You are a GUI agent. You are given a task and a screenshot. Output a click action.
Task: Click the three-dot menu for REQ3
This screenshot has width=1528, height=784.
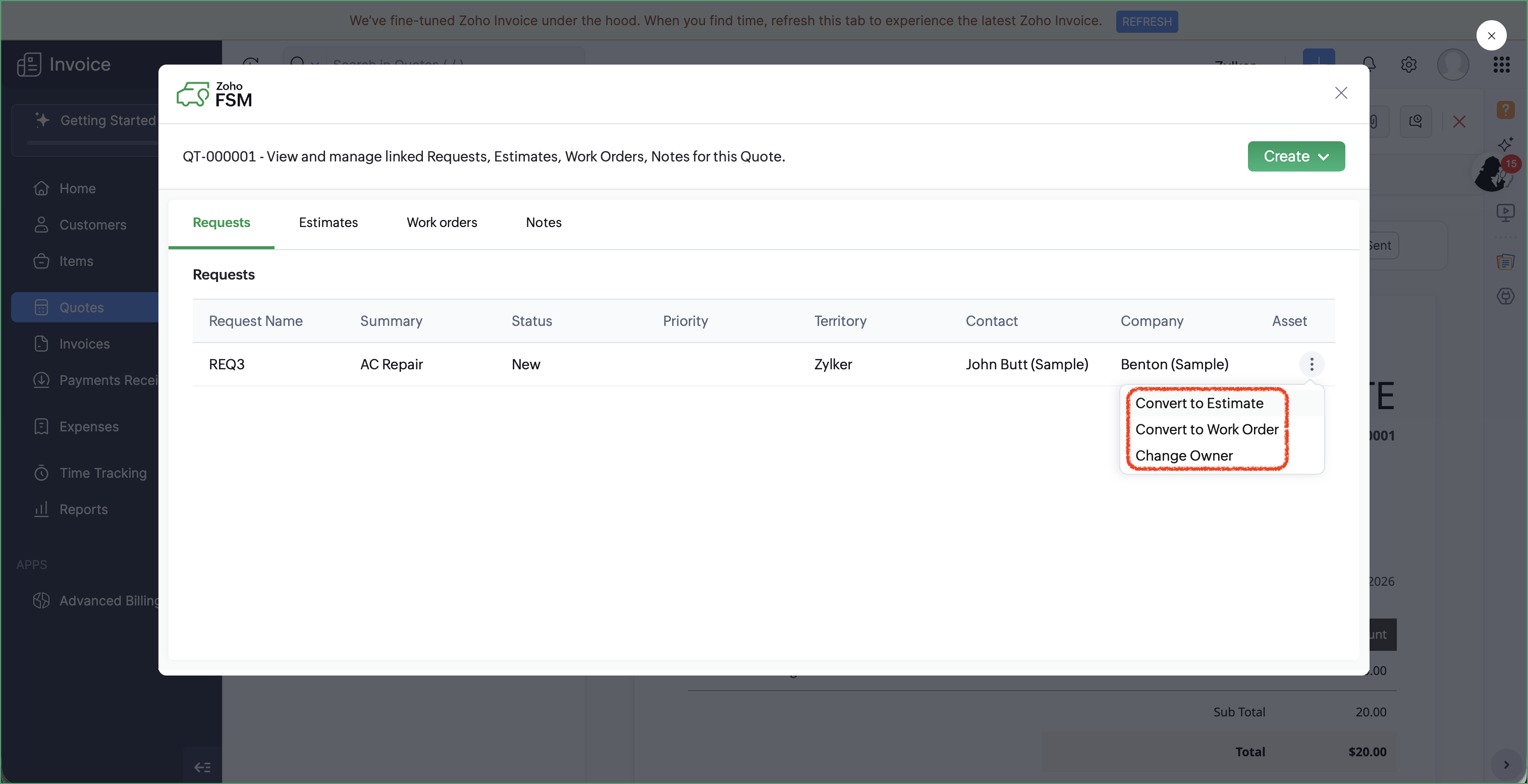(x=1311, y=364)
